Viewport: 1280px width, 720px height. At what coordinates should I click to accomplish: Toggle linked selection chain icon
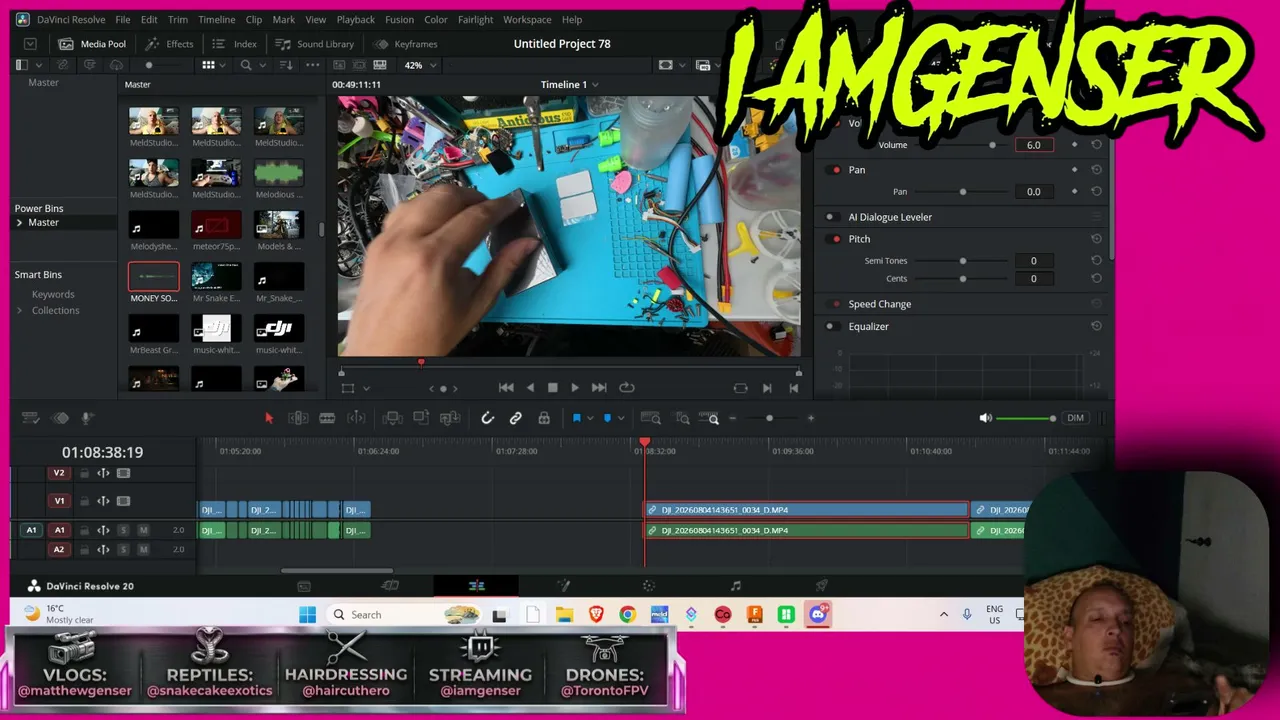516,418
